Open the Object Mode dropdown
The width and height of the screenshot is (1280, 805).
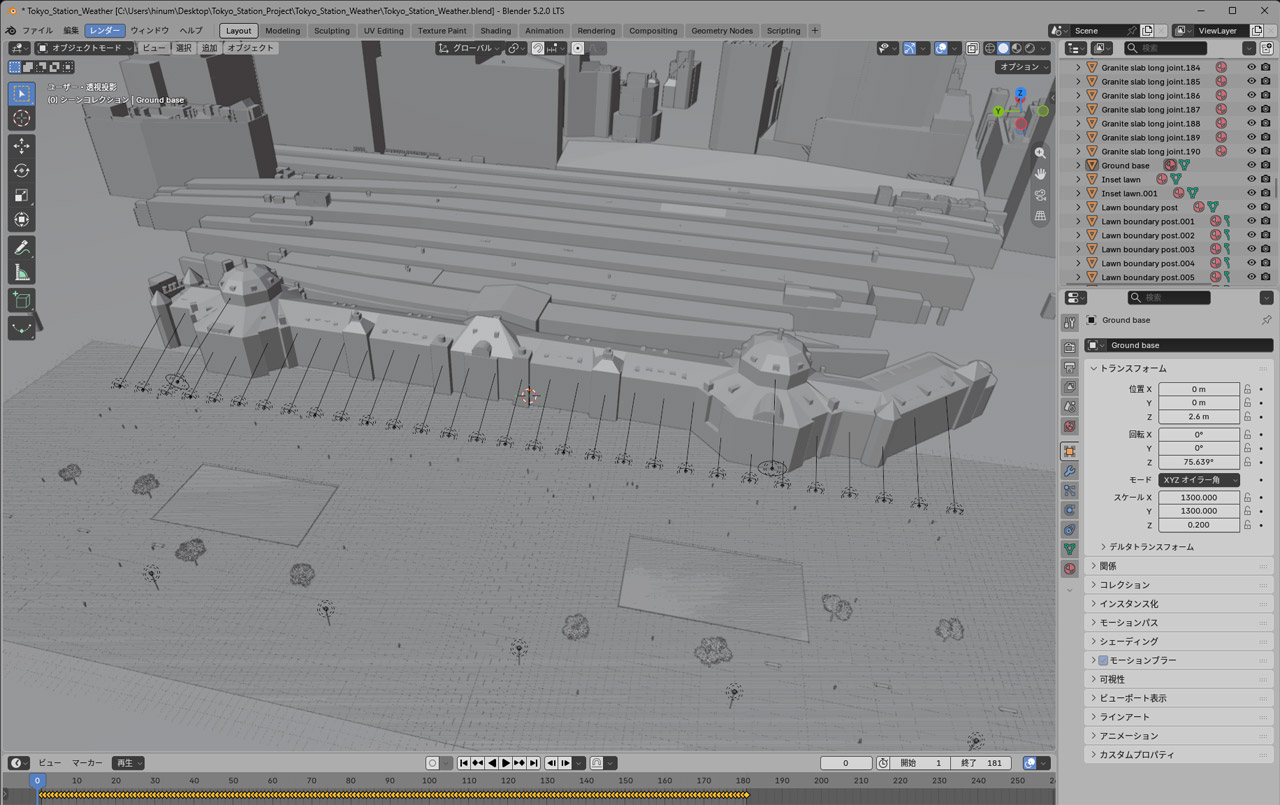[x=84, y=48]
